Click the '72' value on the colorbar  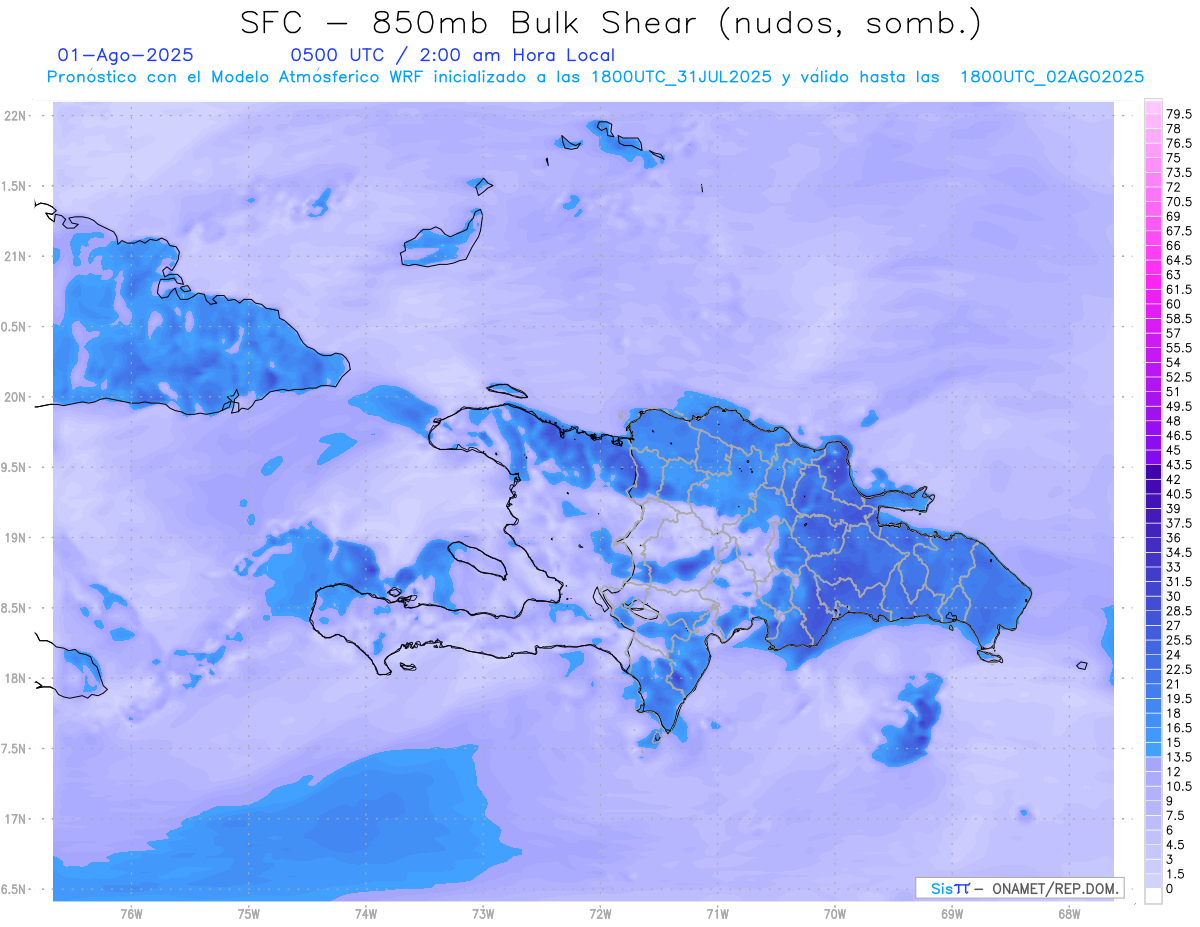(x=1174, y=188)
